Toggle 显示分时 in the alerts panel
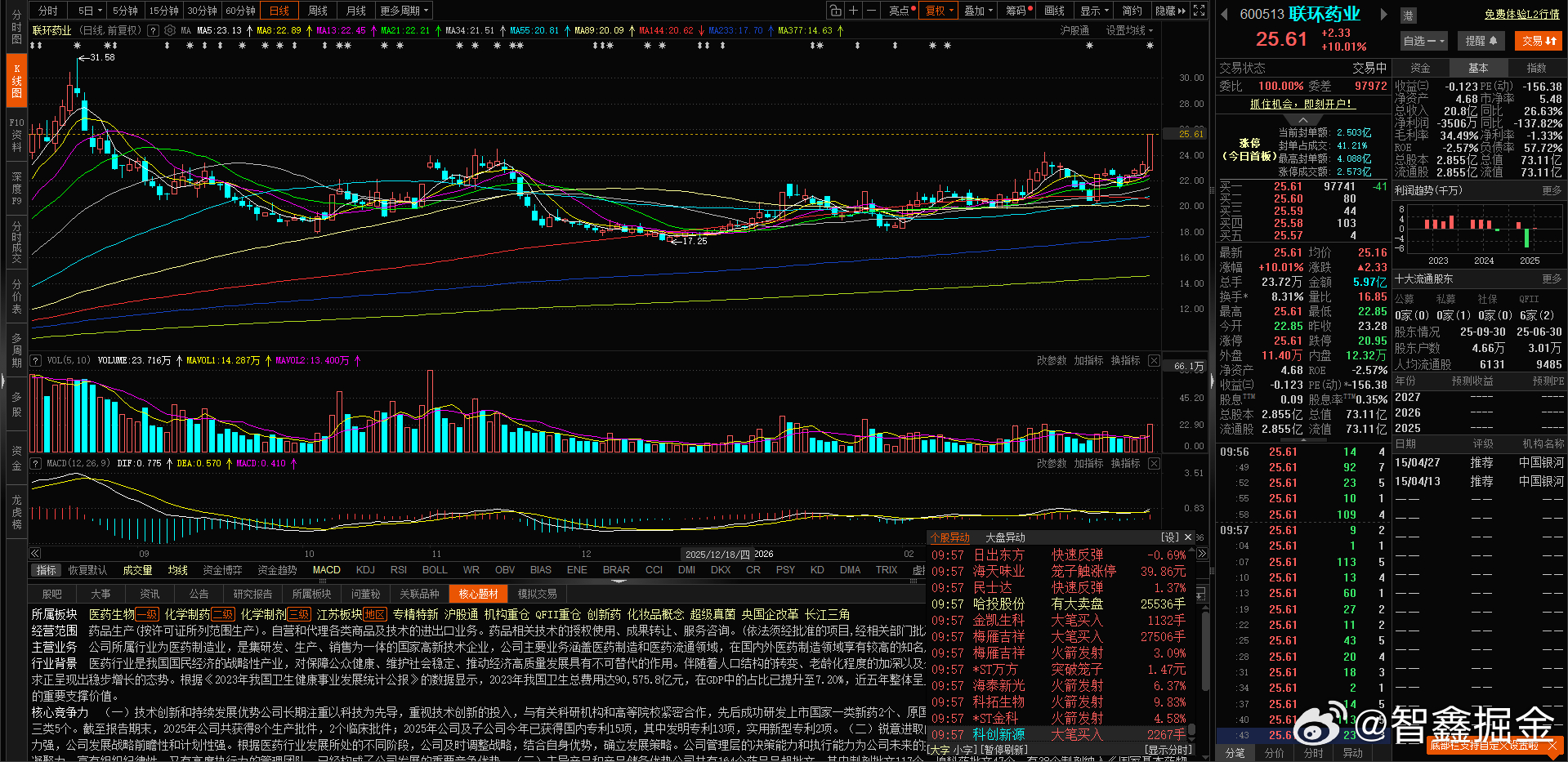Image resolution: width=1568 pixels, height=762 pixels. 1168,750
